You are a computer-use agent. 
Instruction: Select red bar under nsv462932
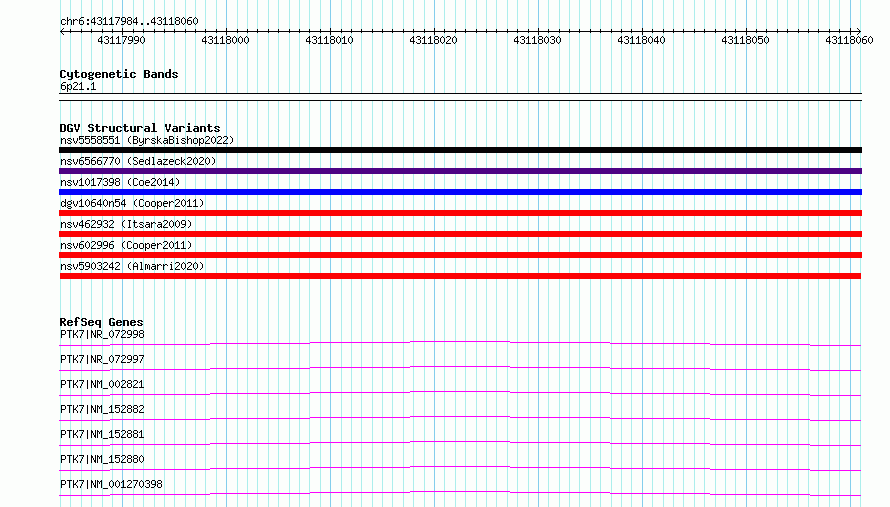[x=460, y=234]
